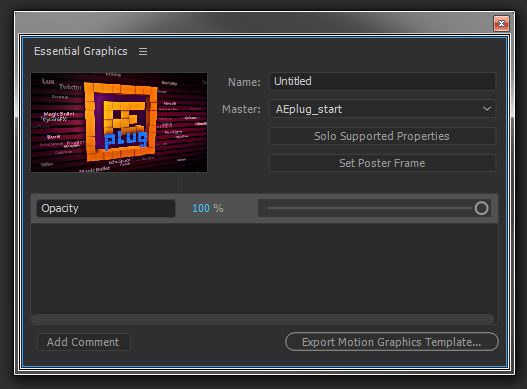
Task: Select the AEplug poster frame thumbnail
Action: tap(119, 122)
